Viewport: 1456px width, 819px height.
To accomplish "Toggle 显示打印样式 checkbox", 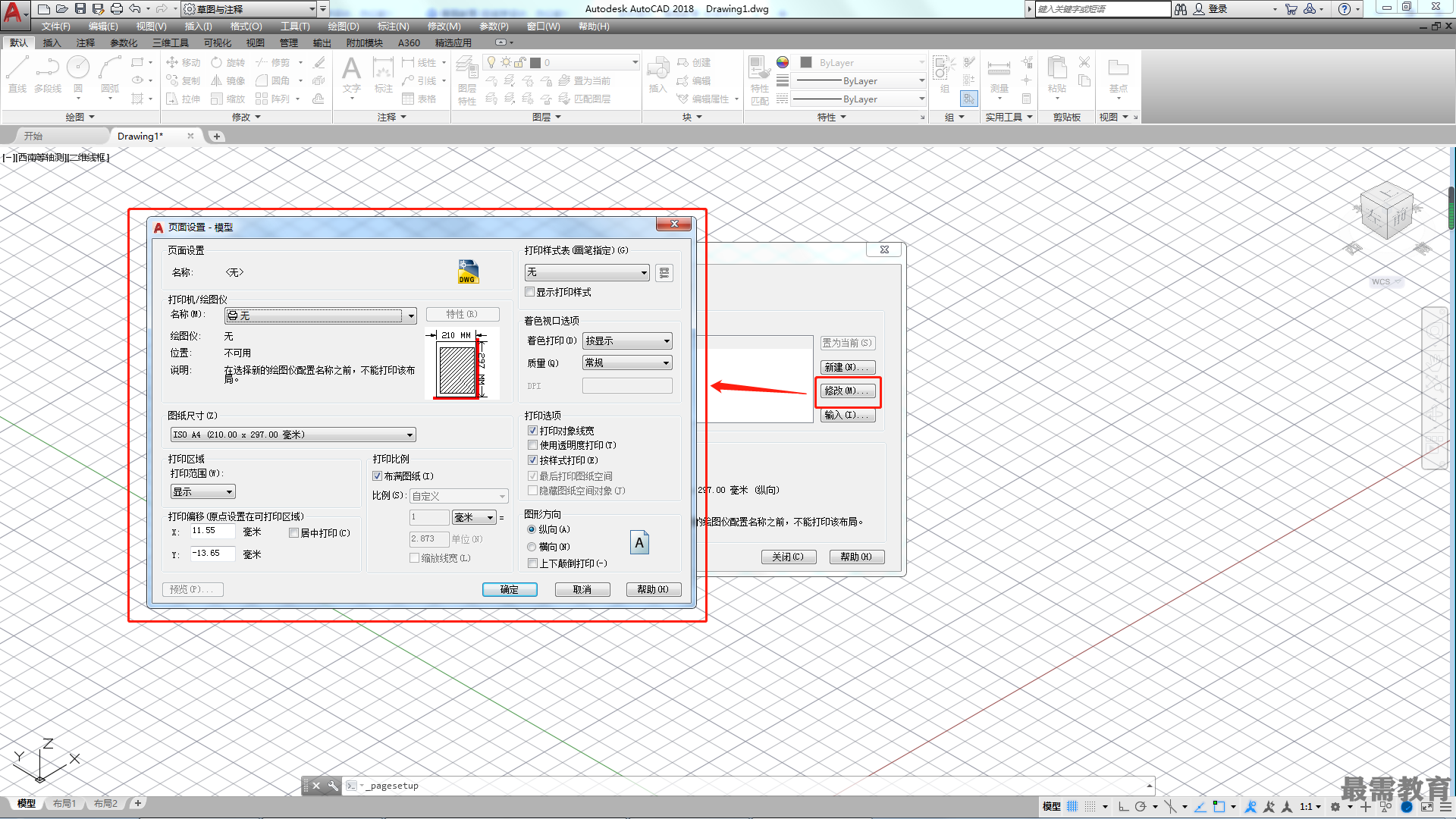I will coord(531,292).
